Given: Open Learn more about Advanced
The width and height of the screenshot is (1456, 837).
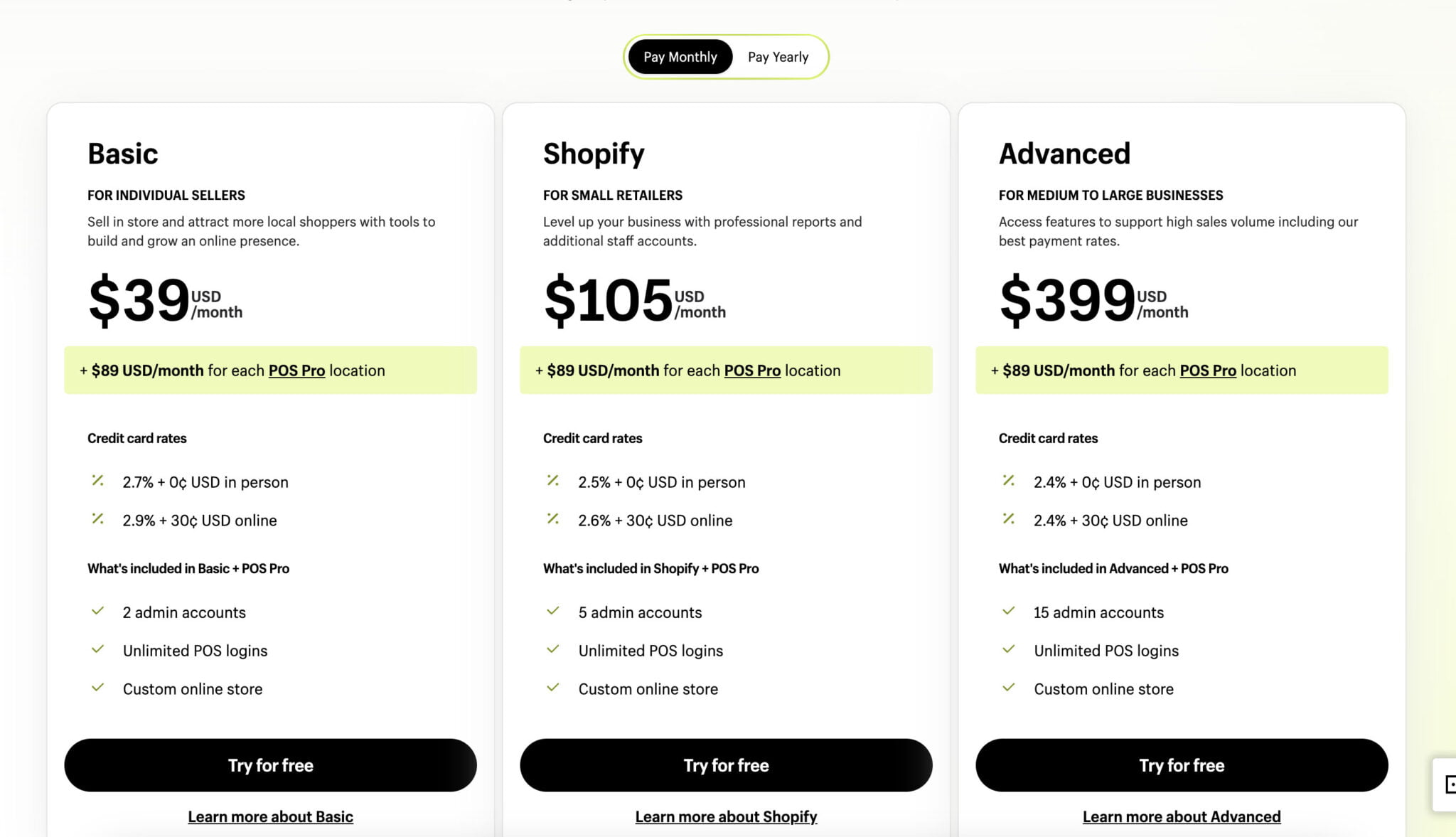Looking at the screenshot, I should click(1182, 816).
